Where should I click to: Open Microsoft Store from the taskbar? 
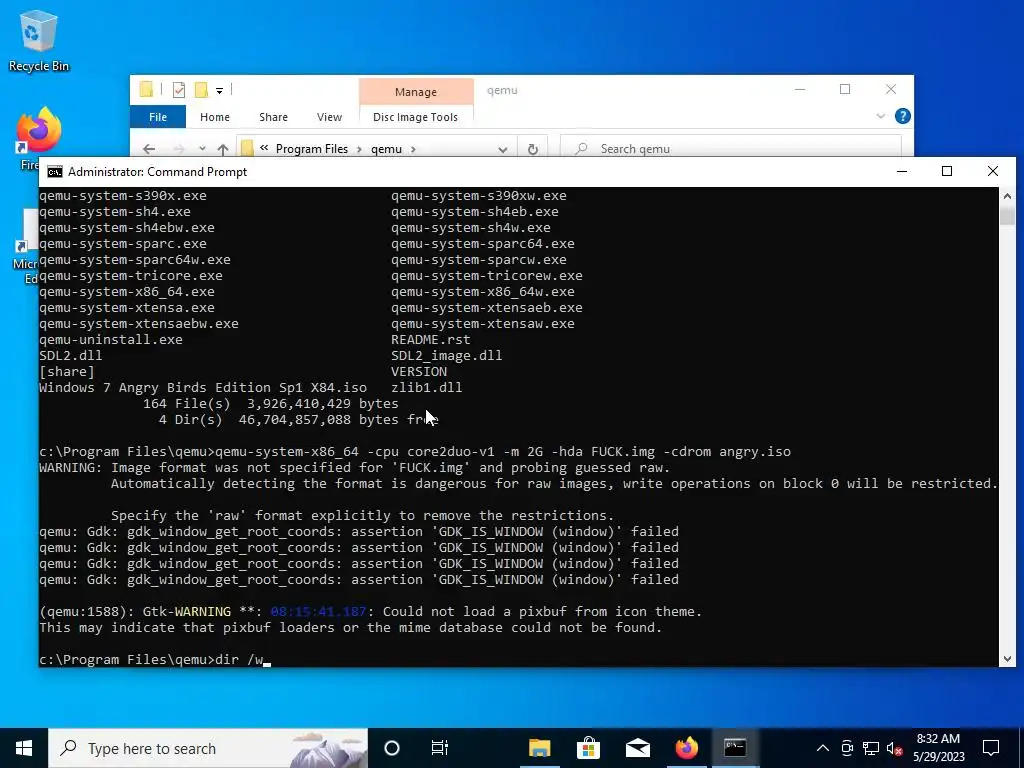coord(588,748)
